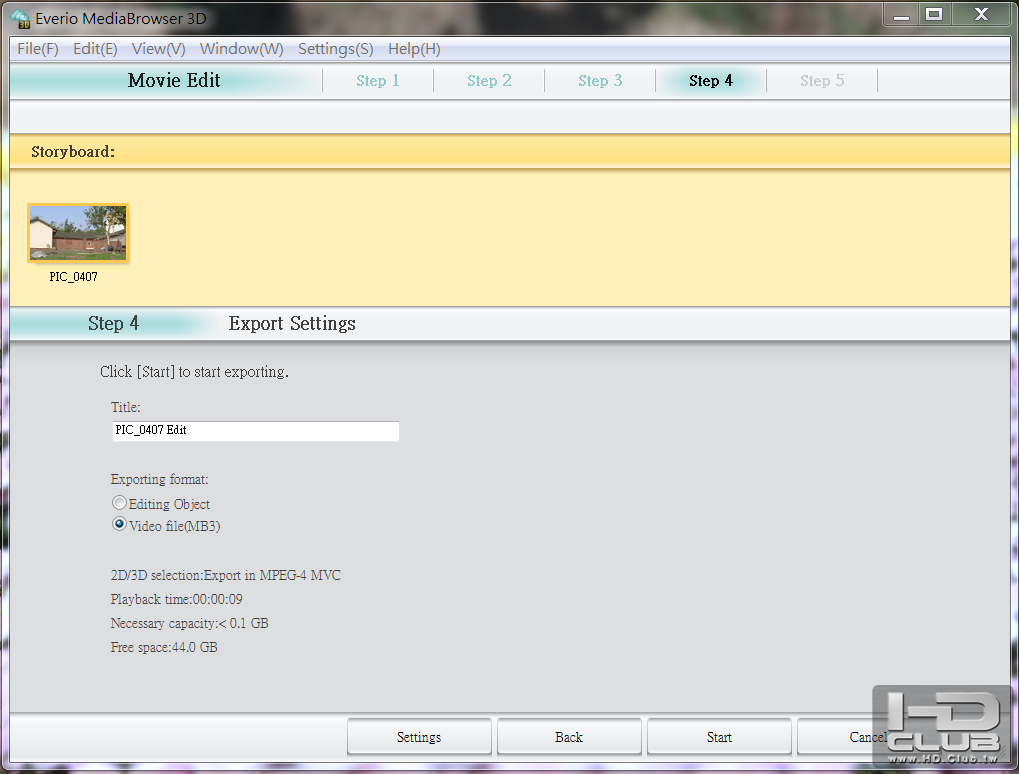Select the PIC_0407 storyboard thumbnail

click(x=78, y=233)
